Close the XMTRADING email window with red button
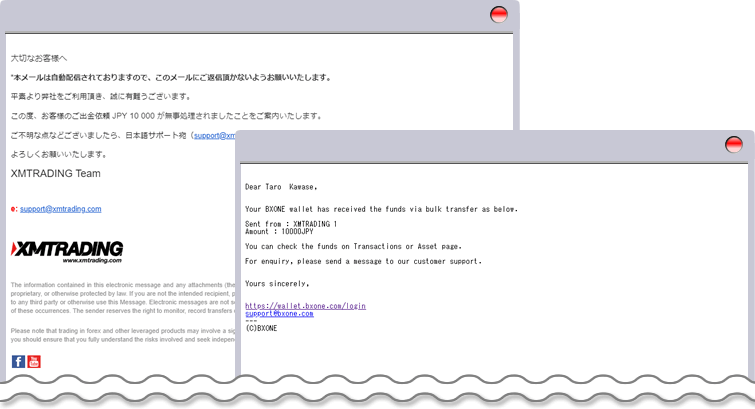This screenshot has width=755, height=409. [x=497, y=15]
